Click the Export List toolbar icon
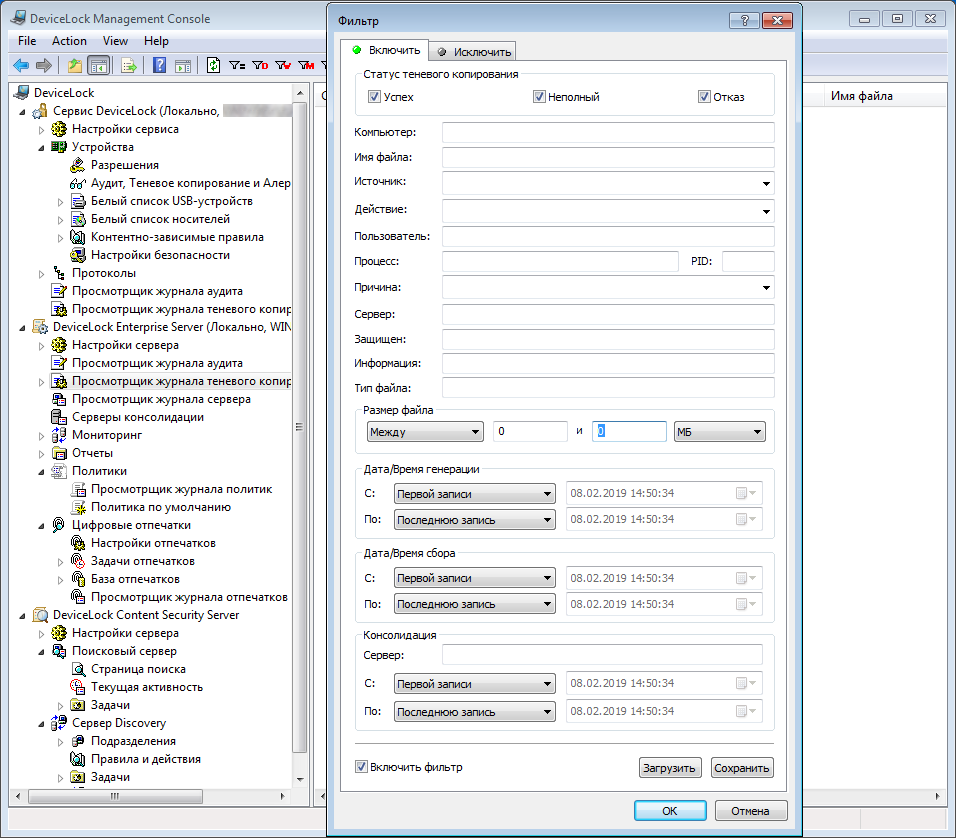 (x=129, y=65)
